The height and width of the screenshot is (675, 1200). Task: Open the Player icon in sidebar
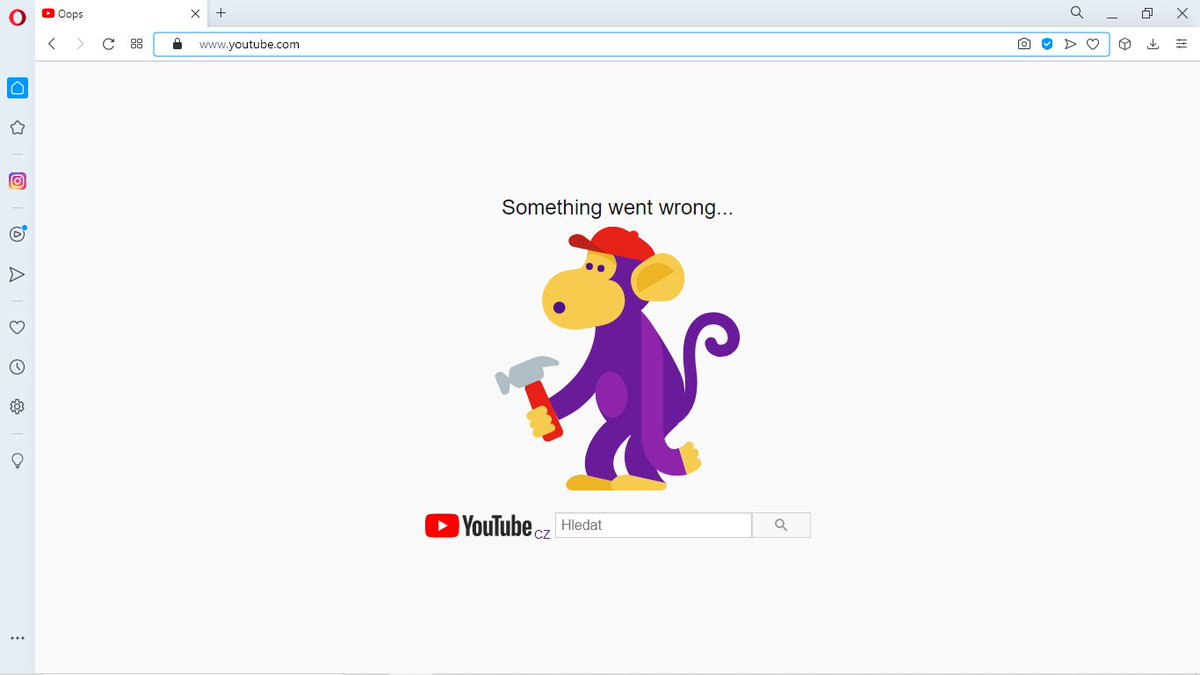pos(17,234)
